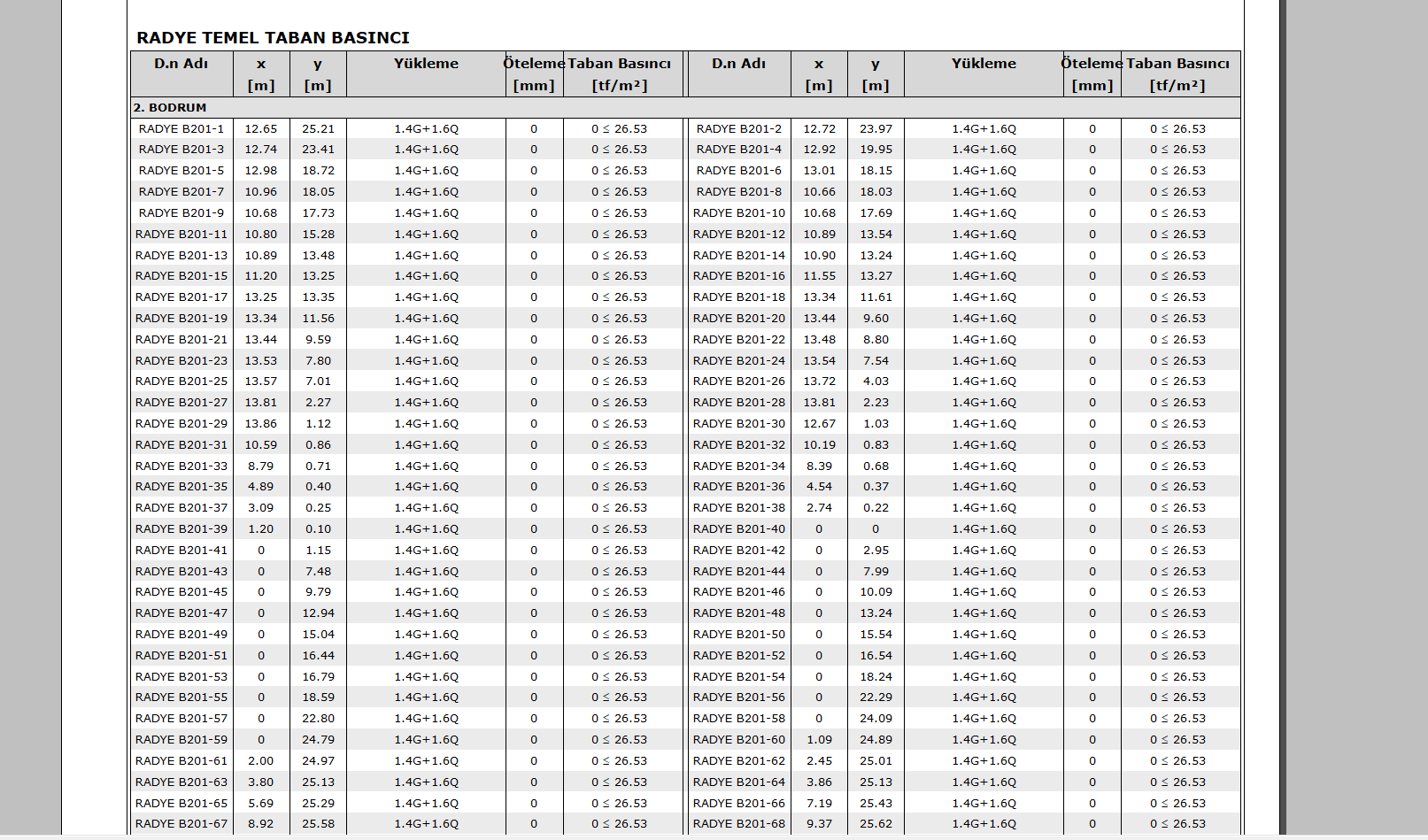Click y value 23.97 of B201-2
1428x840 pixels.
click(x=876, y=128)
